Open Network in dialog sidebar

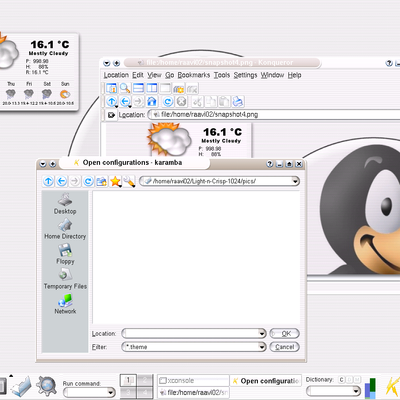65,304
